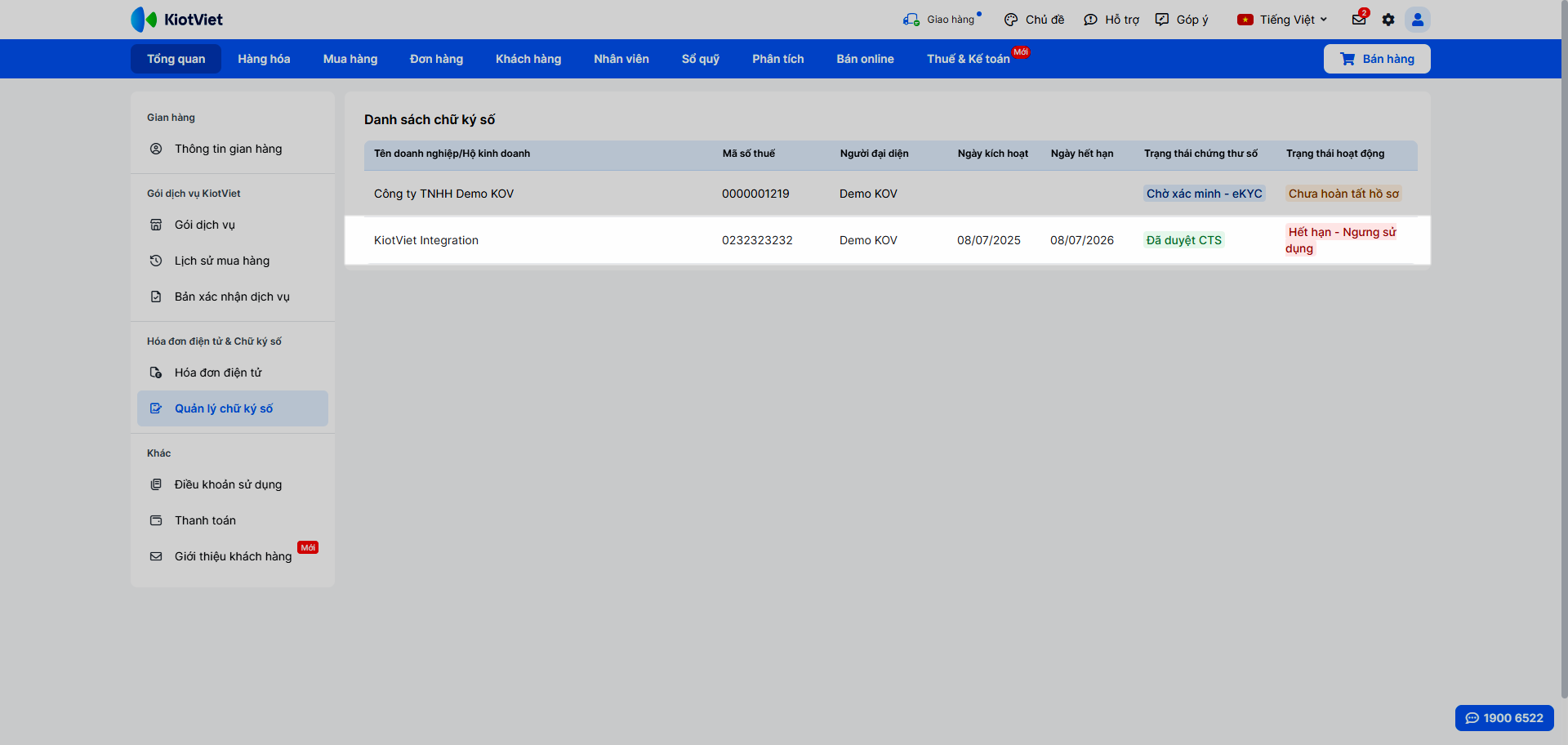The height and width of the screenshot is (745, 1568).
Task: Click the Mã số thuế column header
Action: click(x=749, y=154)
